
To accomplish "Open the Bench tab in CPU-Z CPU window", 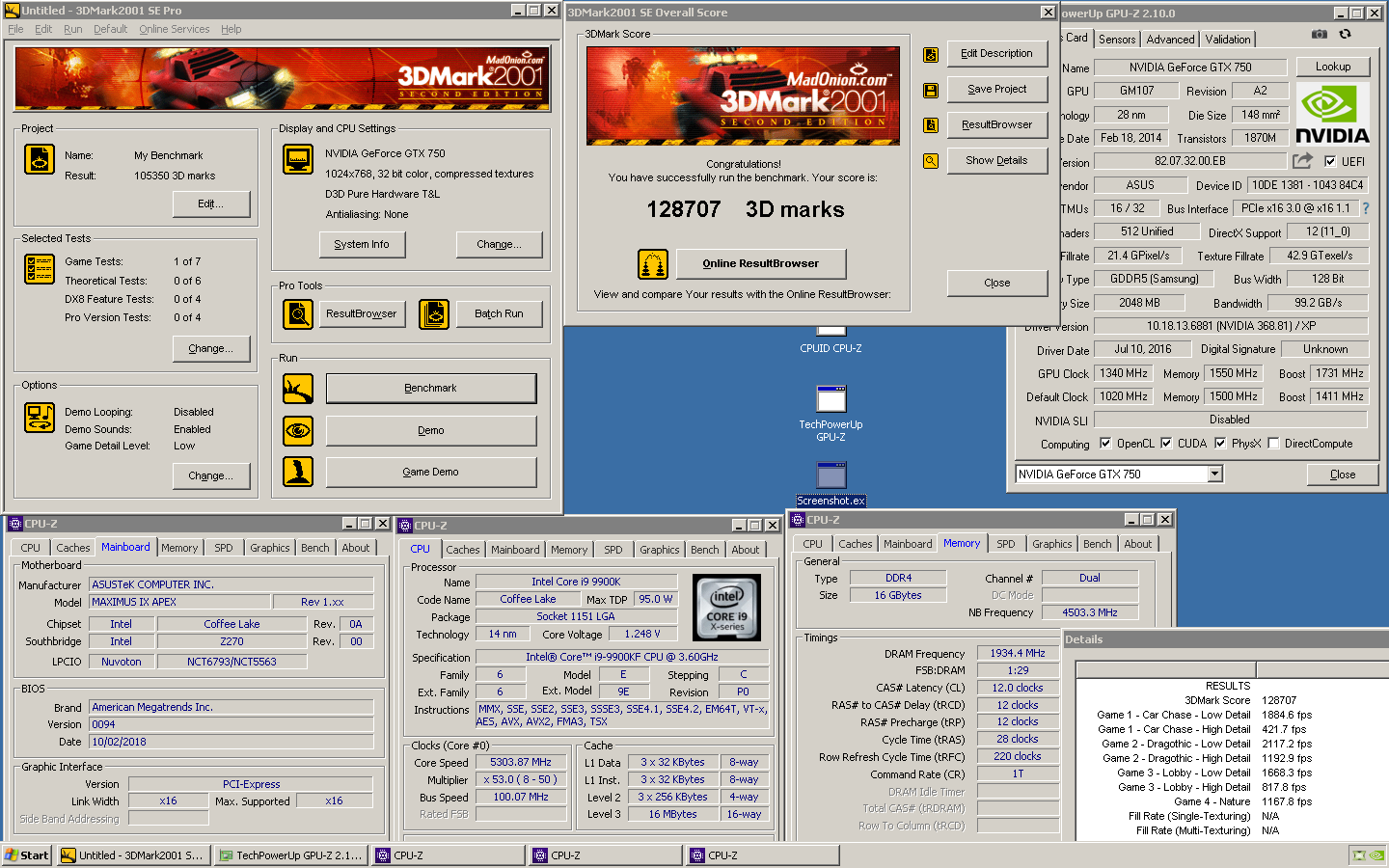I will 705,550.
